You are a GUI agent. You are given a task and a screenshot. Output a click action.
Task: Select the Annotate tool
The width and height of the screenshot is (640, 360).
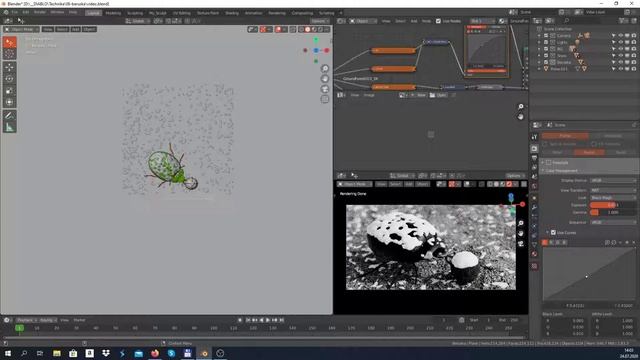9,116
